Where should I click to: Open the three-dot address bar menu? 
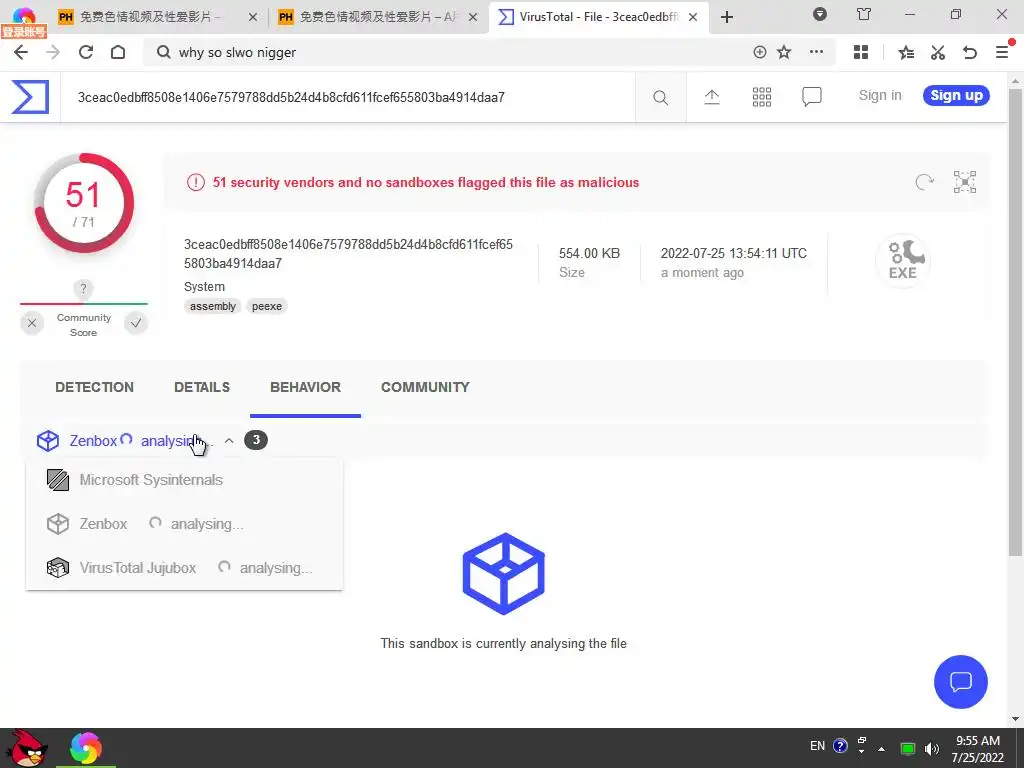click(x=816, y=52)
